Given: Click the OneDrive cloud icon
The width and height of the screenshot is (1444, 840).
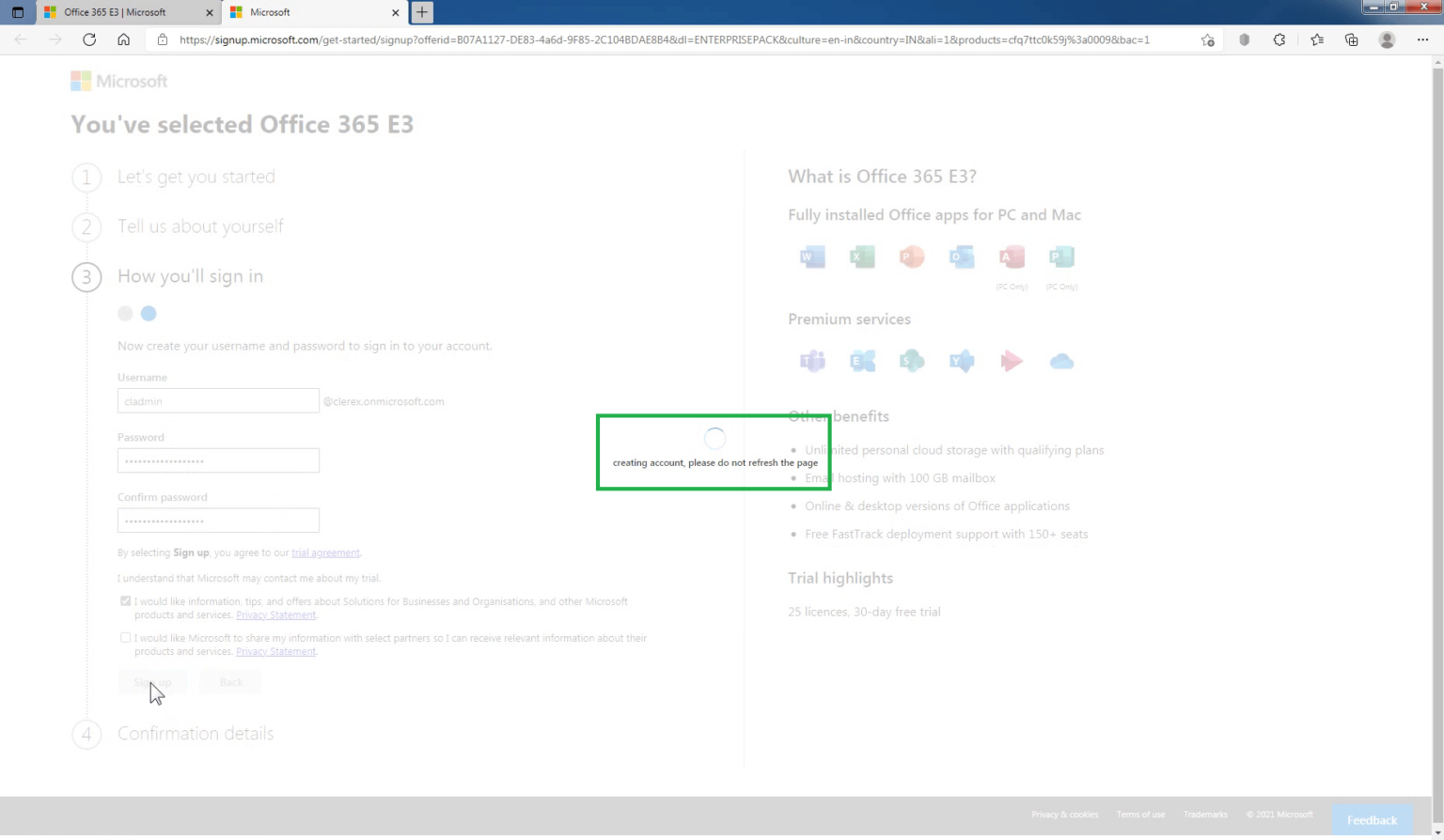Looking at the screenshot, I should click(1061, 360).
